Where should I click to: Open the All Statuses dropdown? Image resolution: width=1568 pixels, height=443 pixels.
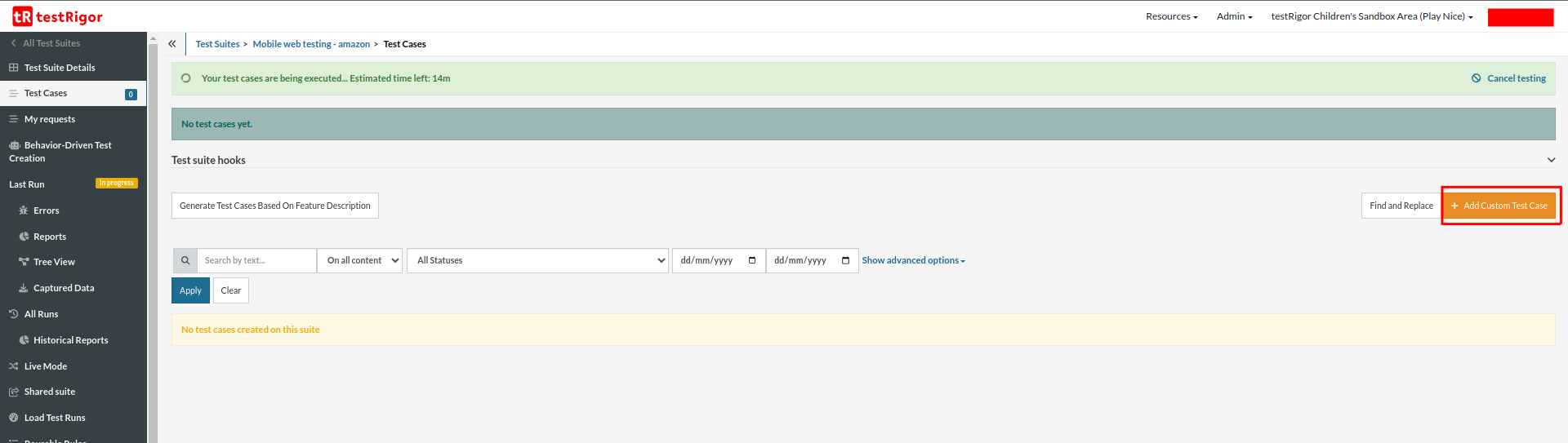click(537, 260)
